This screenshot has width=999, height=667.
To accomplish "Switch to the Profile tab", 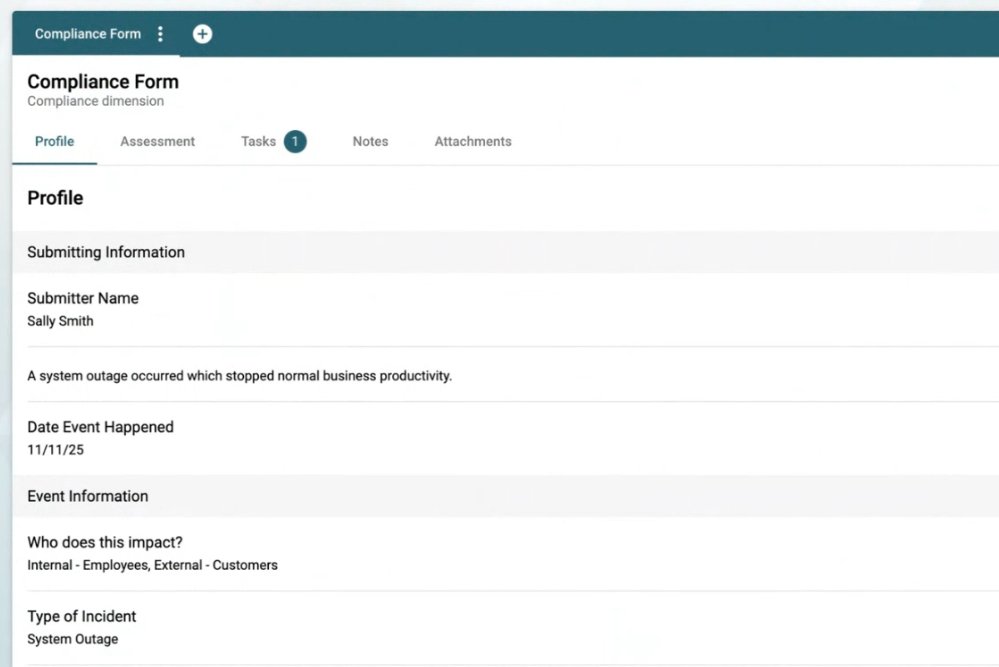I will 54,142.
